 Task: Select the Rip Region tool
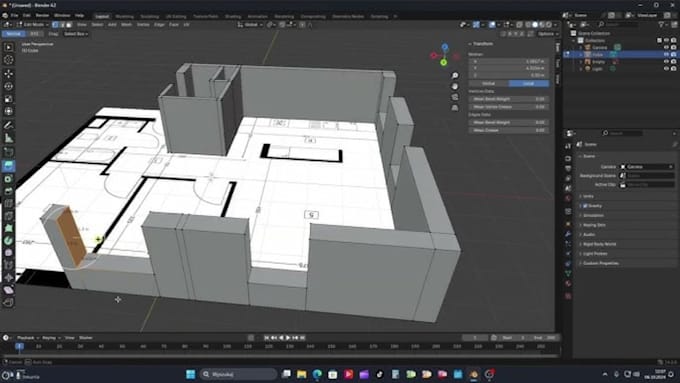[x=9, y=303]
